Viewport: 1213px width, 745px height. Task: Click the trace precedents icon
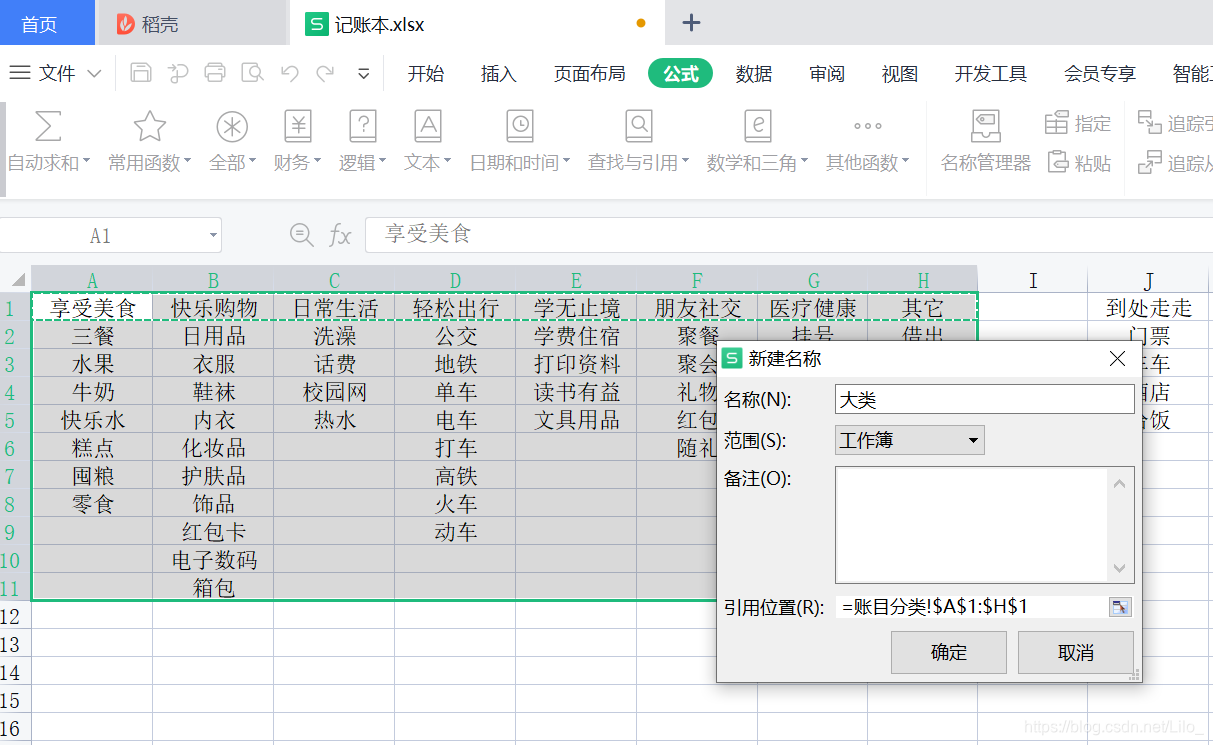[1150, 123]
